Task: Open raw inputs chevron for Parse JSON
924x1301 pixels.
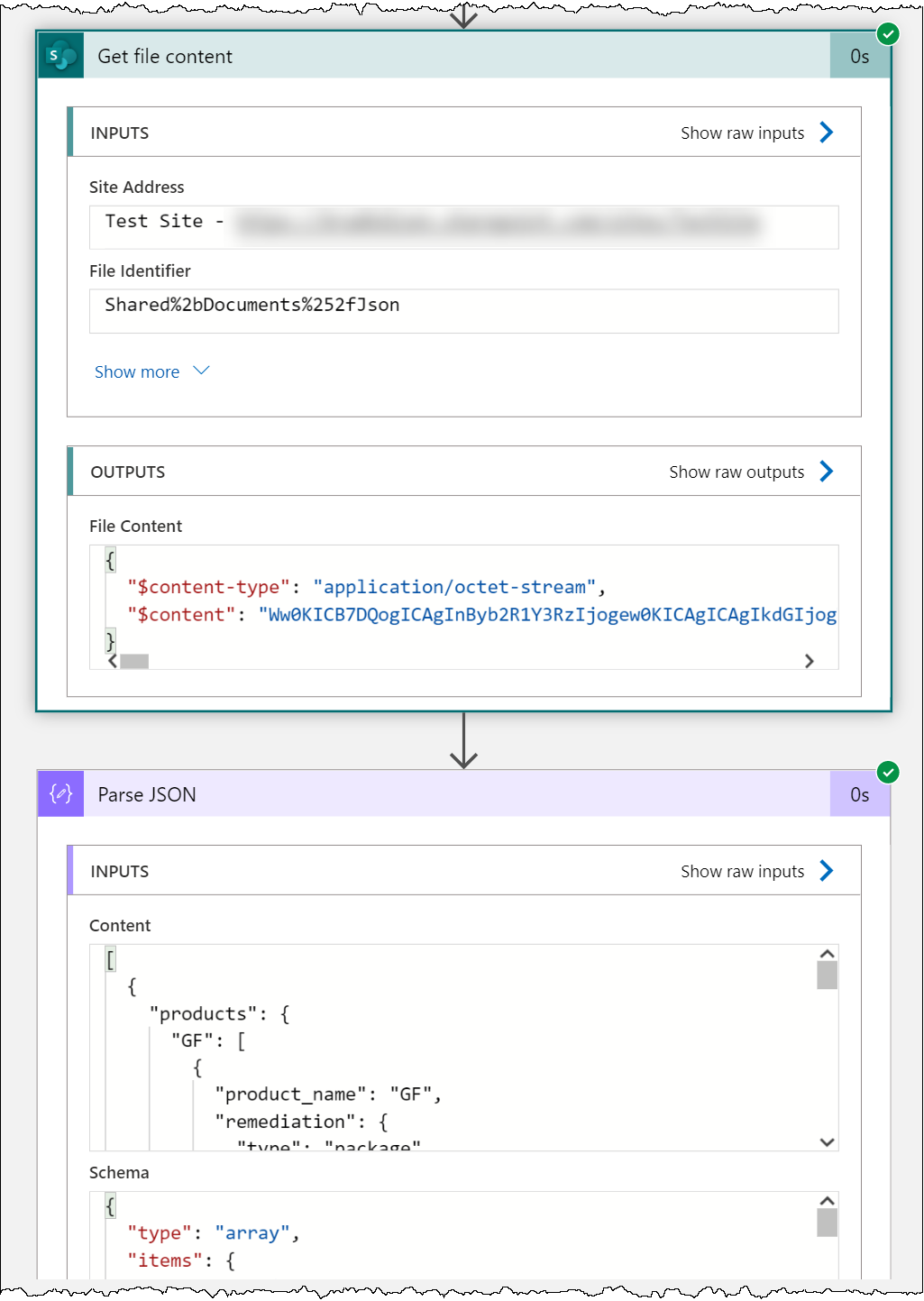Action: pyautogui.click(x=827, y=871)
